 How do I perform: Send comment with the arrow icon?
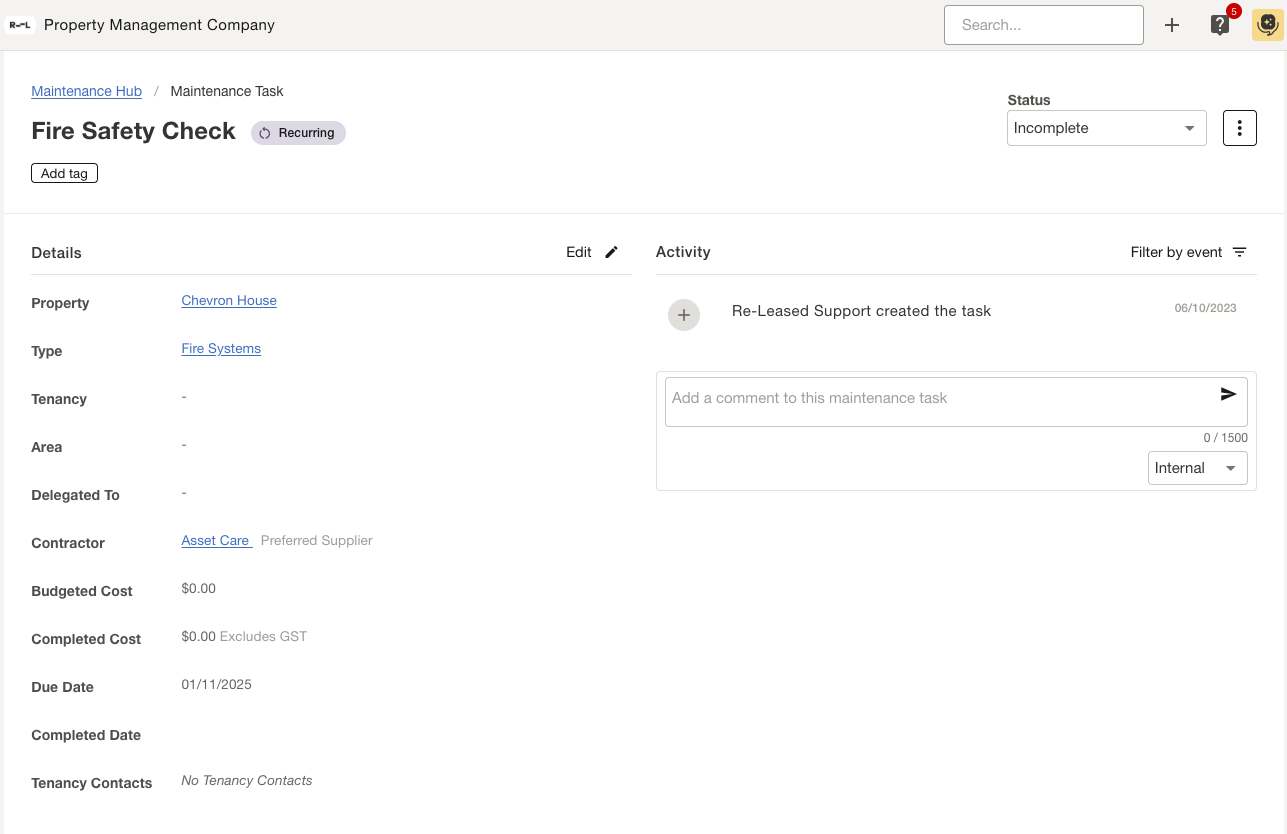click(x=1228, y=395)
